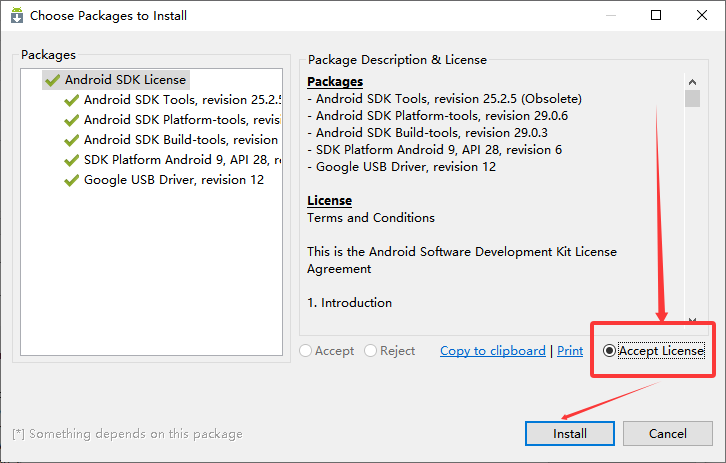Click the Print link
726x463 pixels.
click(570, 351)
